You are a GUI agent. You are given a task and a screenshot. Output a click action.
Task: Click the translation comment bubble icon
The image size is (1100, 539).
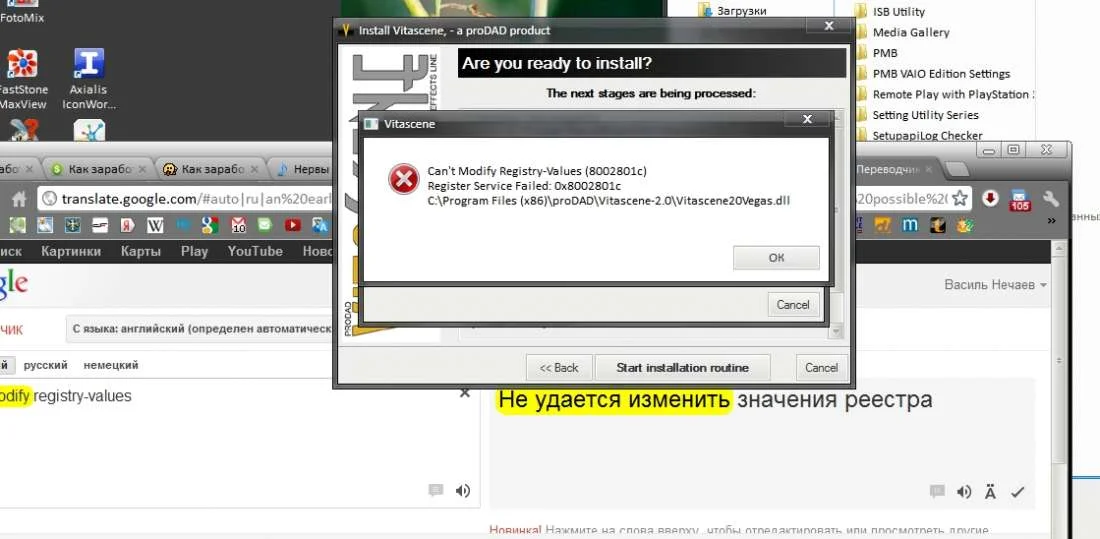point(937,491)
